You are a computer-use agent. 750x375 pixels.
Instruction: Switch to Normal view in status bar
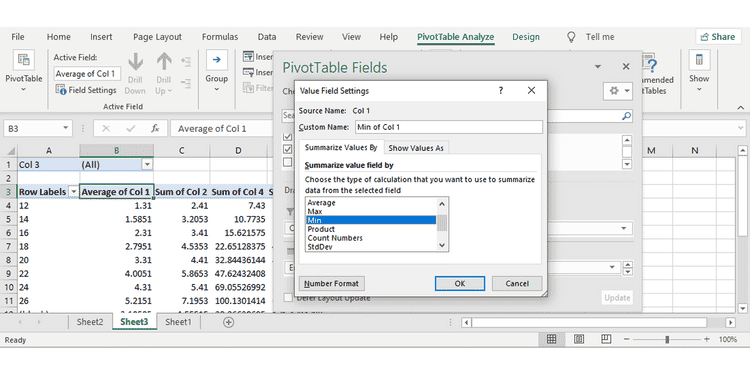tap(551, 339)
